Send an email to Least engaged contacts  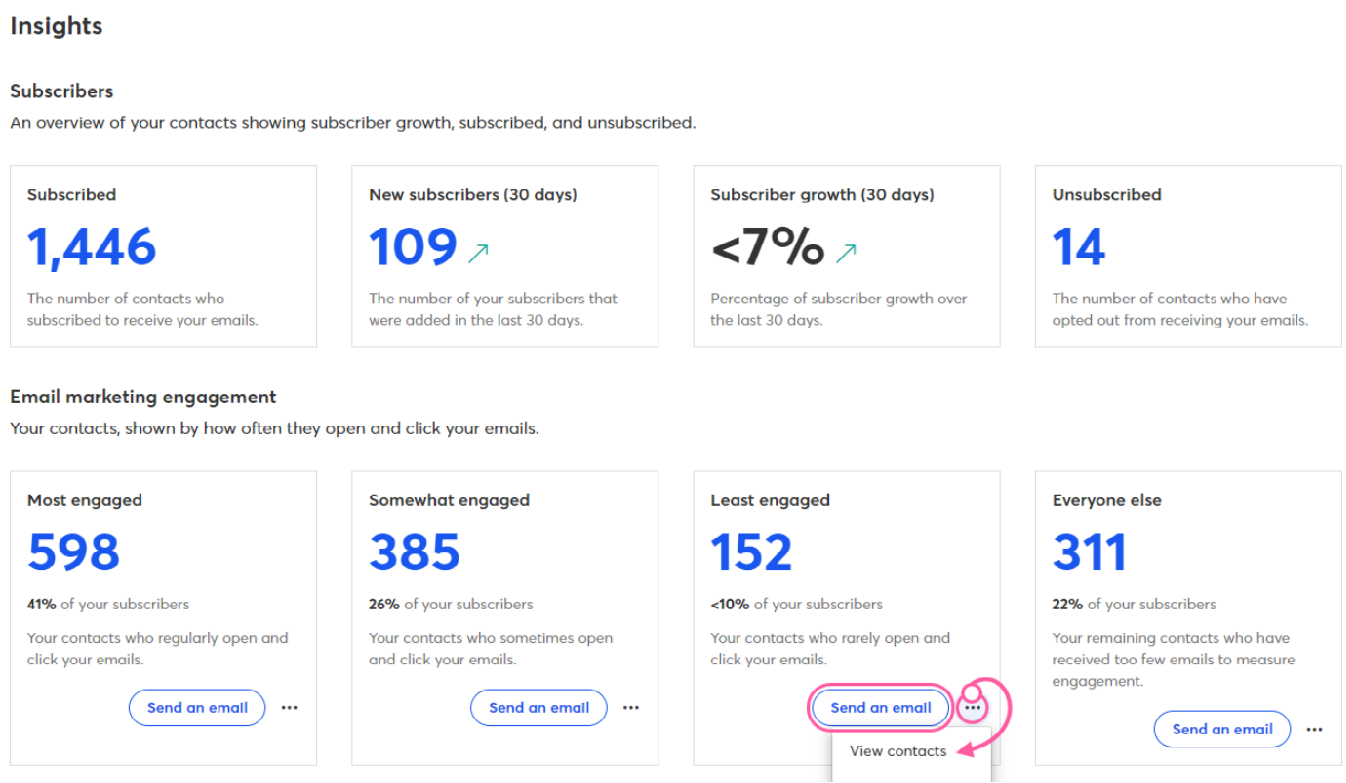pyautogui.click(x=881, y=707)
